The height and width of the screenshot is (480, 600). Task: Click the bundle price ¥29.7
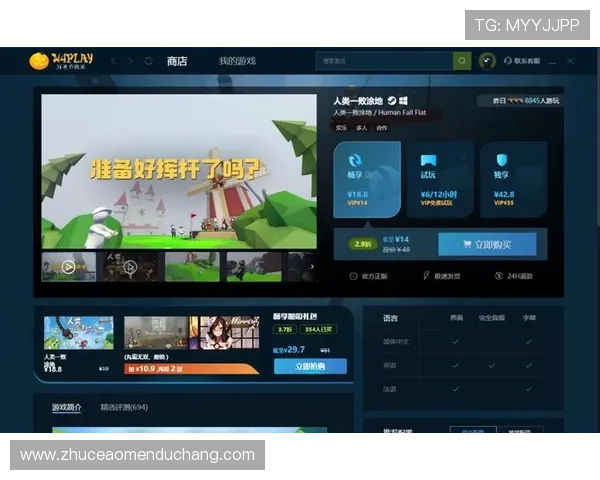[x=289, y=350]
